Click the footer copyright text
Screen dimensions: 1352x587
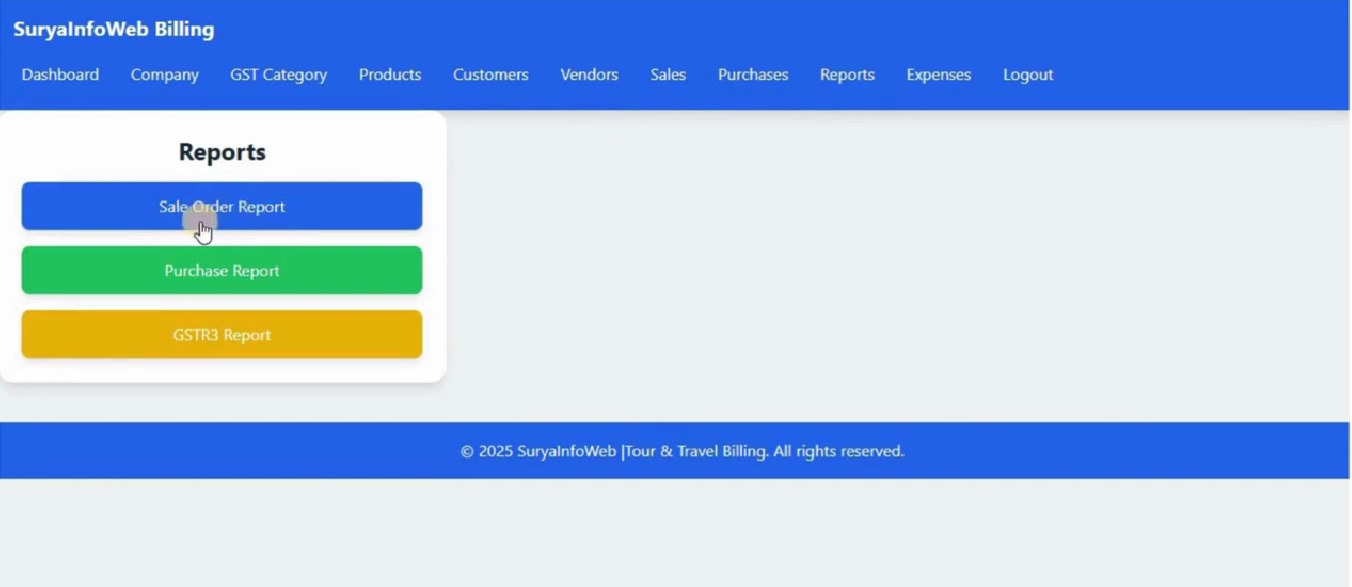pos(683,451)
